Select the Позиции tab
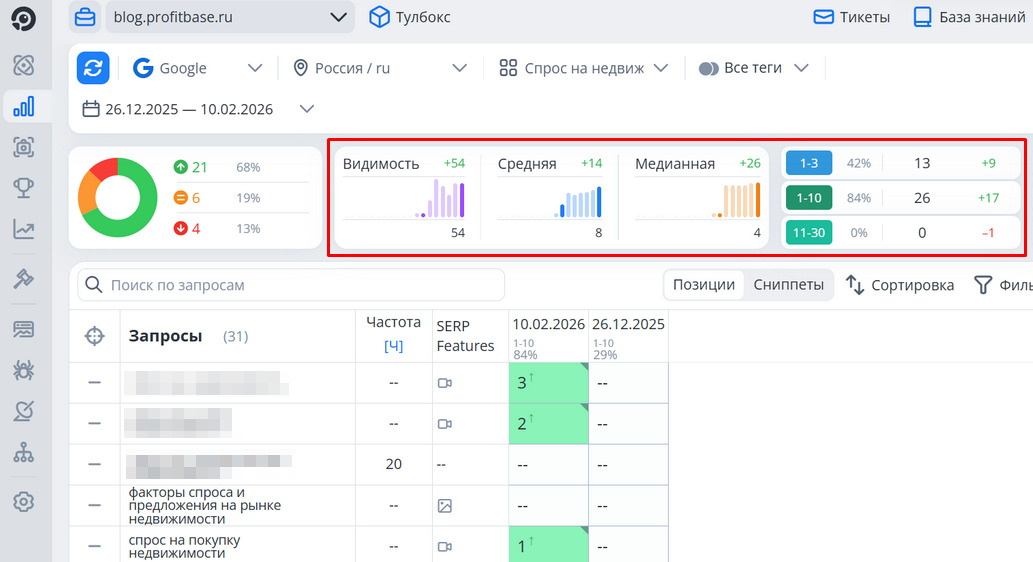Viewport: 1033px width, 562px height. 704,285
